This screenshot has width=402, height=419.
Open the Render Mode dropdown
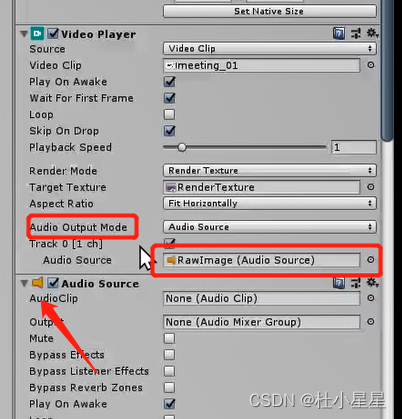pos(270,171)
